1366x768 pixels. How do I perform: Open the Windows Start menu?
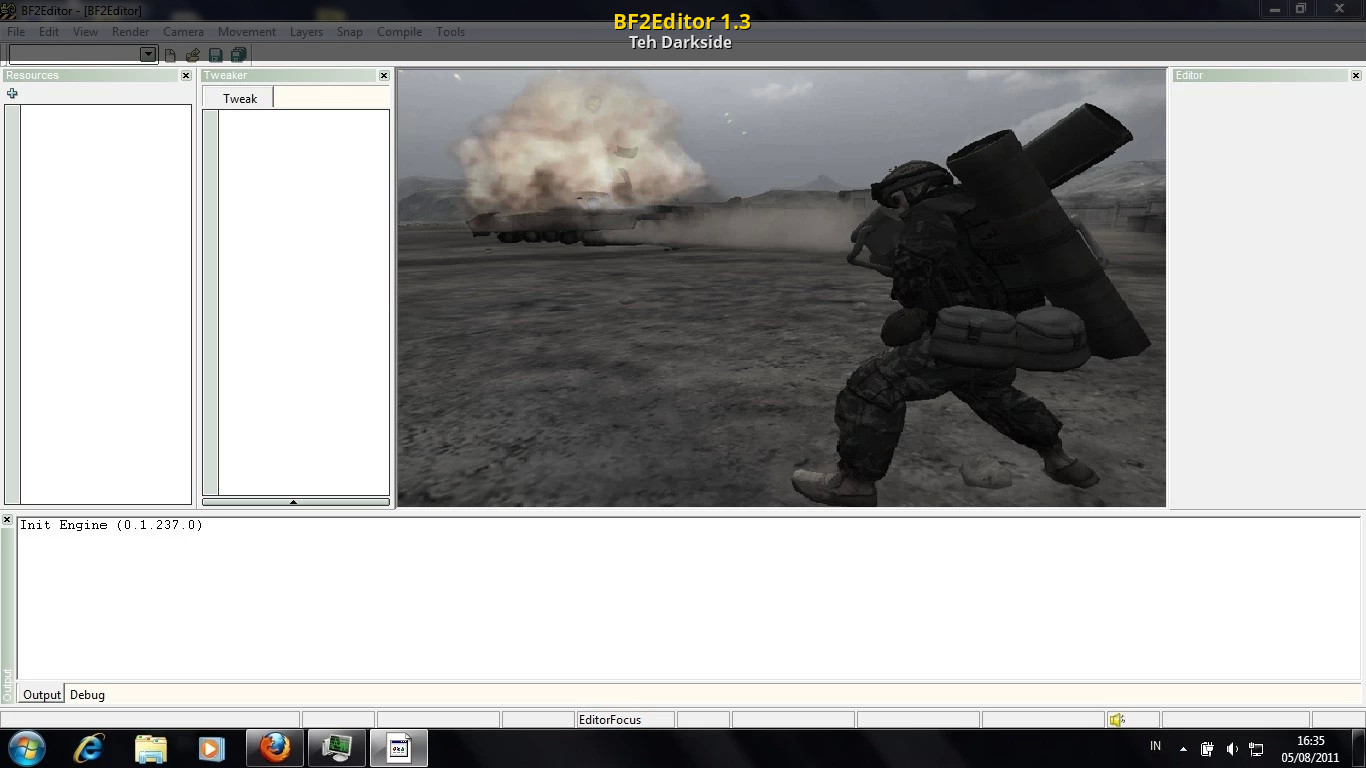pyautogui.click(x=27, y=748)
